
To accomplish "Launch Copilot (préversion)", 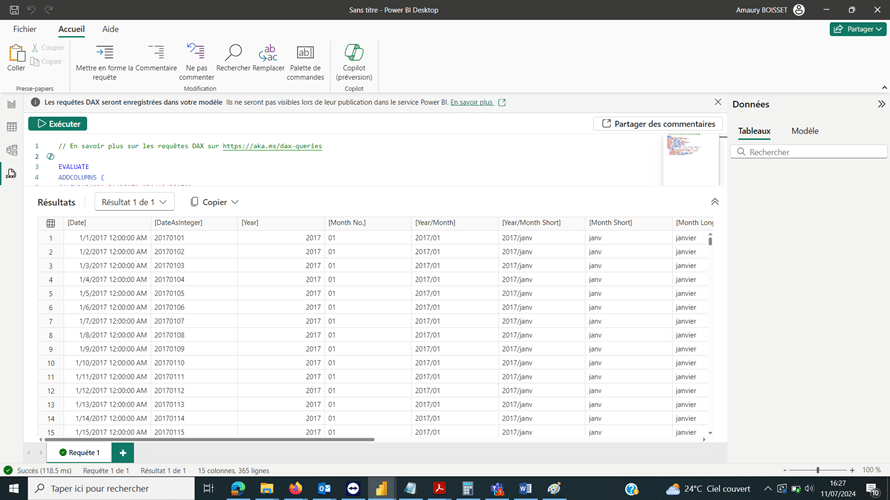I will tap(354, 62).
